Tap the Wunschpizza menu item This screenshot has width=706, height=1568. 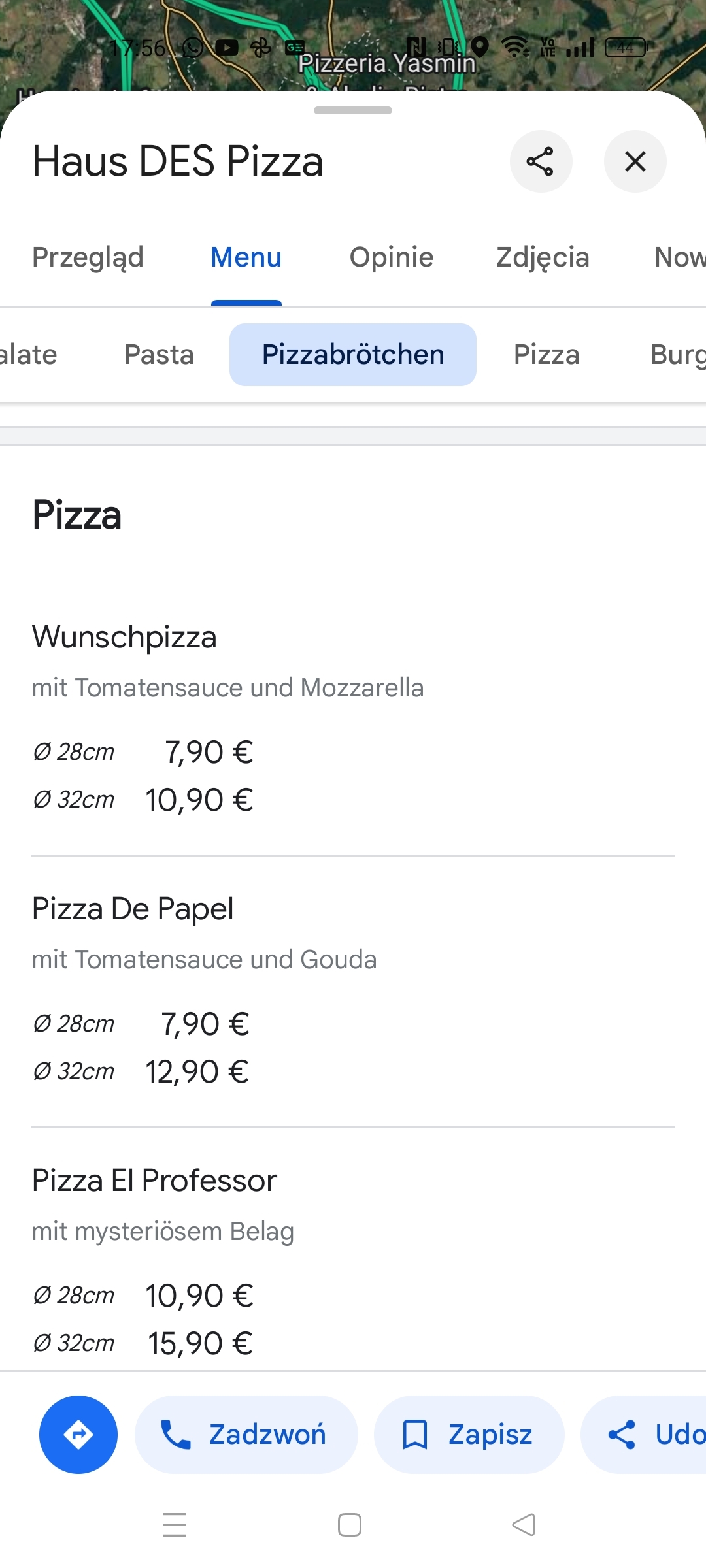tap(124, 637)
